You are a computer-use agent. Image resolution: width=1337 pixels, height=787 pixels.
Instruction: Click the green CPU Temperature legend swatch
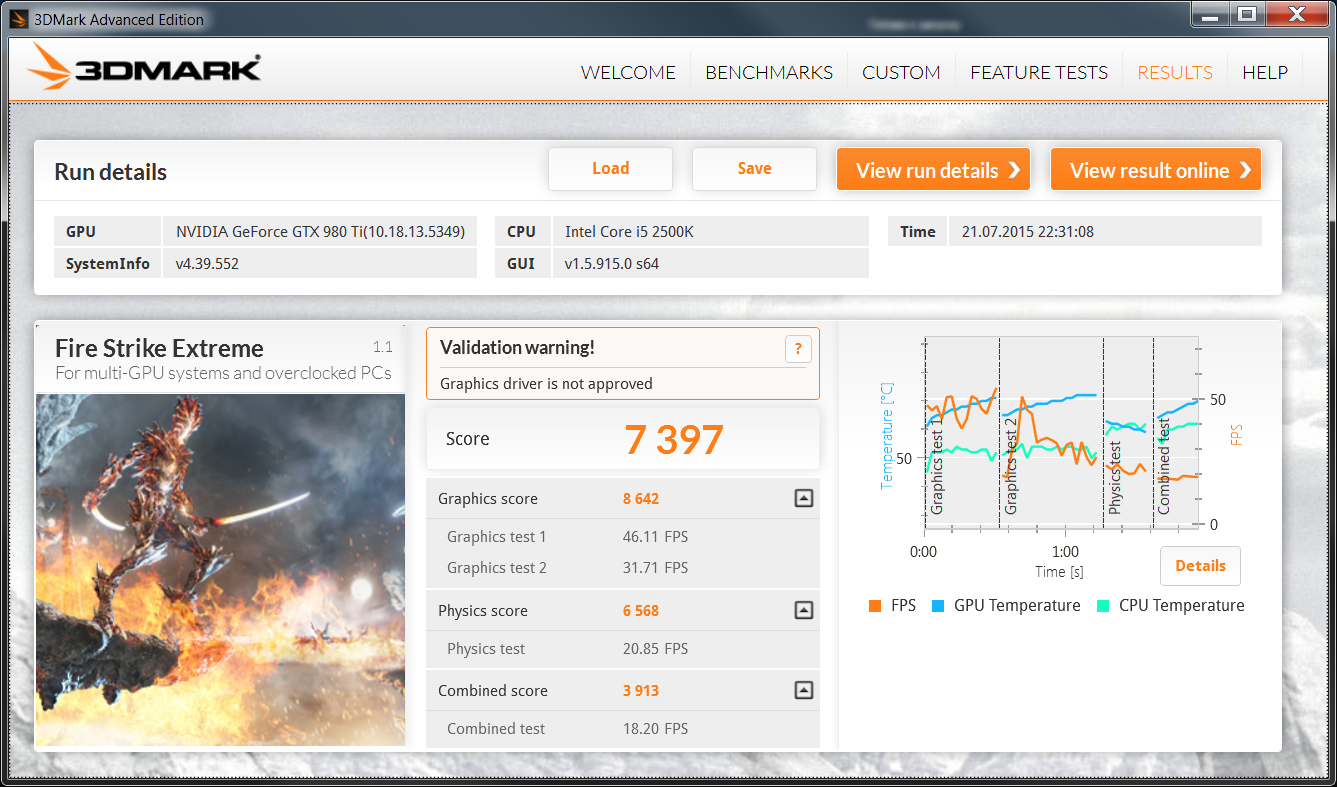click(x=1103, y=605)
